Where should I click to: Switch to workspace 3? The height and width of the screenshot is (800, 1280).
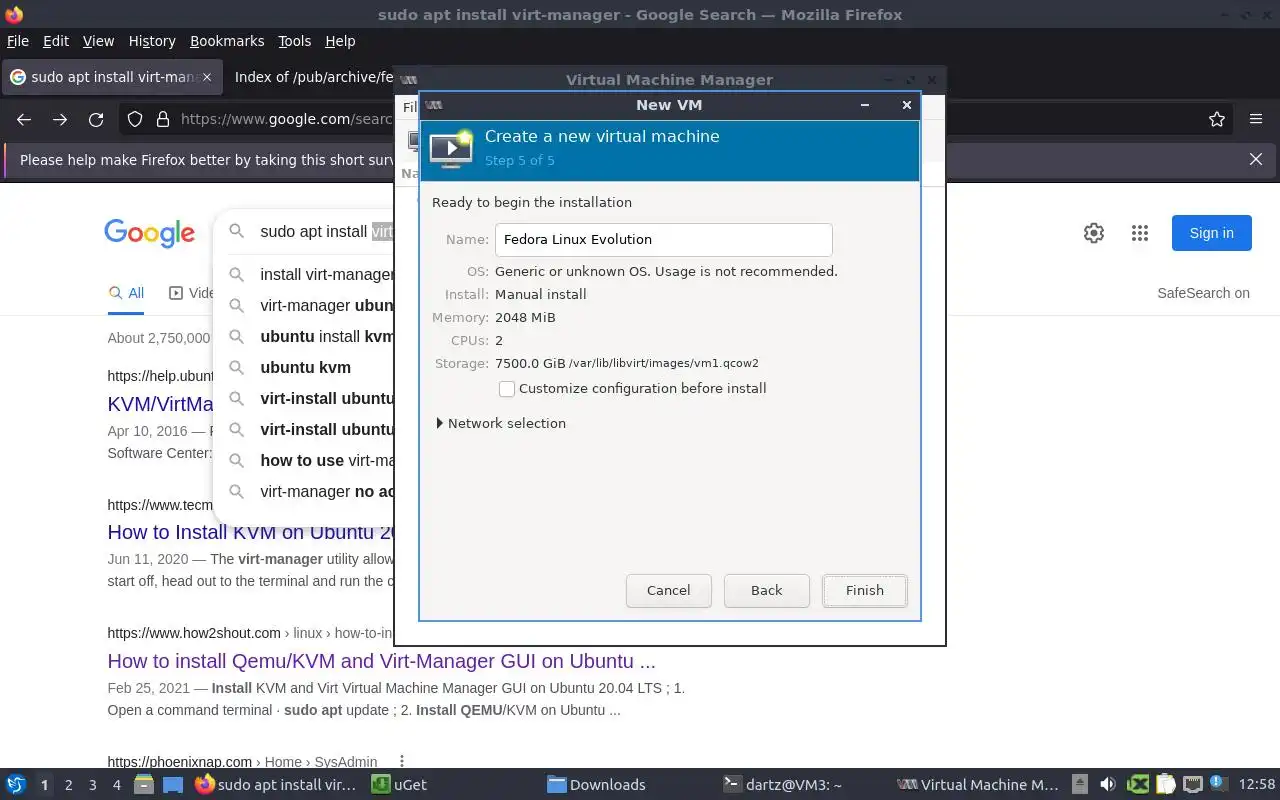click(x=92, y=785)
